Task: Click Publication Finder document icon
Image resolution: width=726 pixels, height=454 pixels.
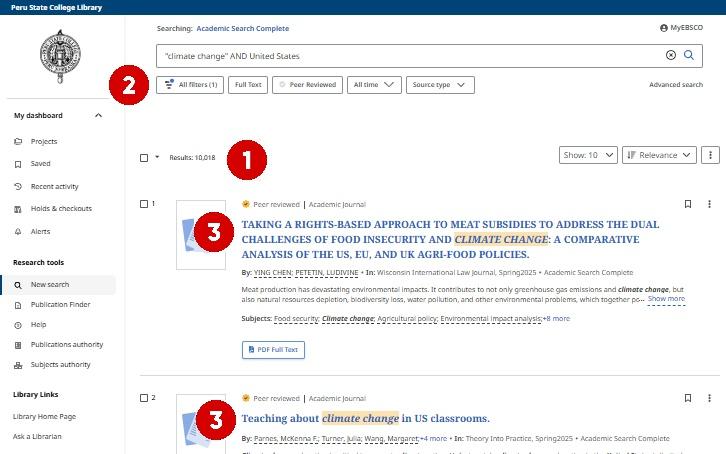Action: pyautogui.click(x=18, y=305)
